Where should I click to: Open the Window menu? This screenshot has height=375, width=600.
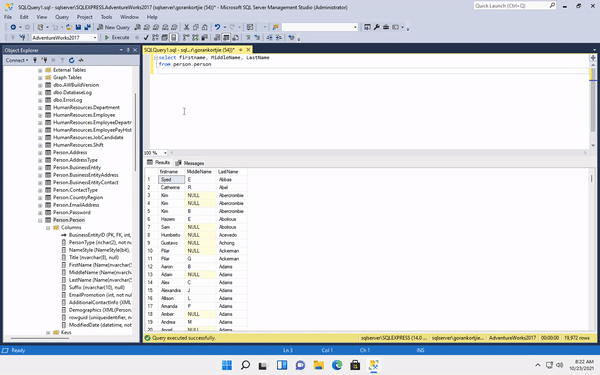(129, 17)
